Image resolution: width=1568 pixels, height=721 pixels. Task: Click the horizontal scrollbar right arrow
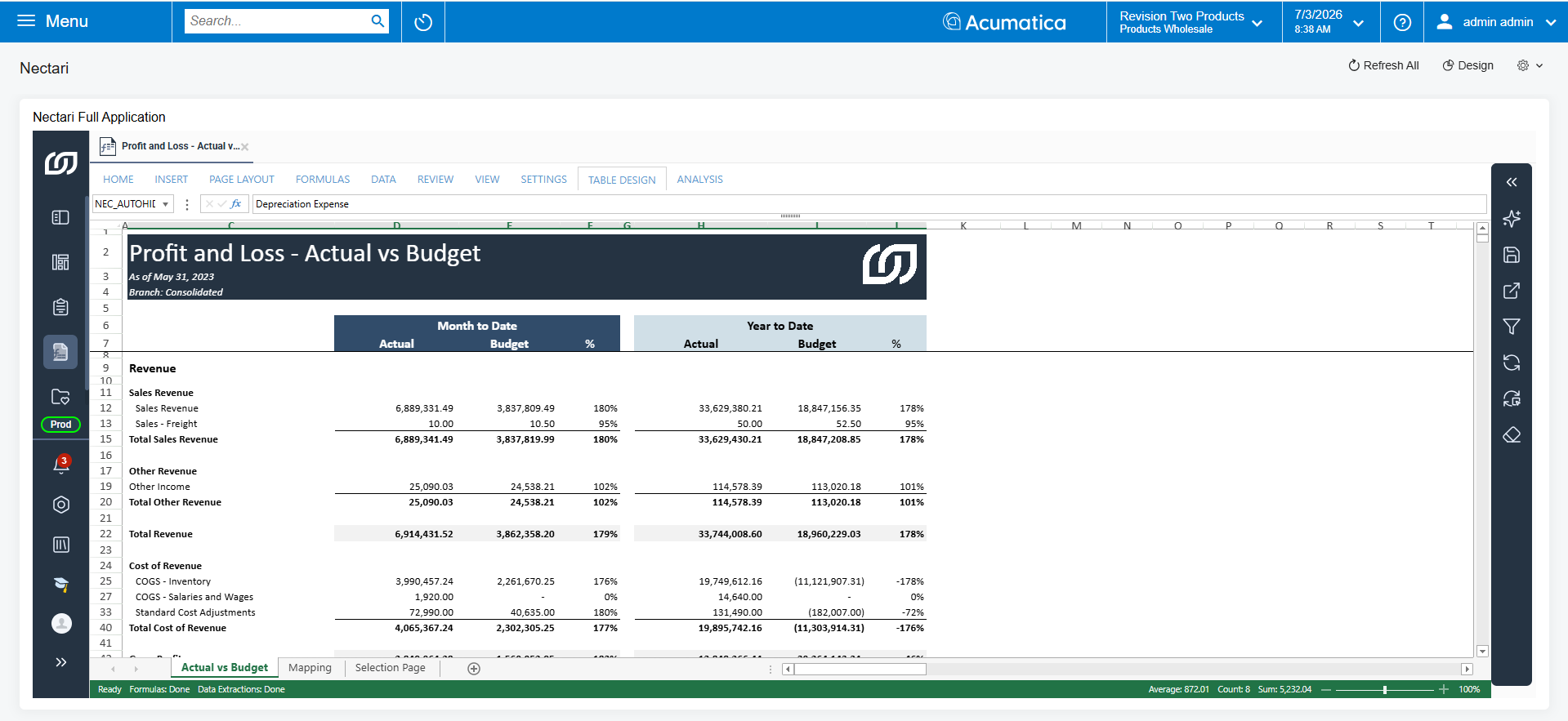coord(1467,670)
